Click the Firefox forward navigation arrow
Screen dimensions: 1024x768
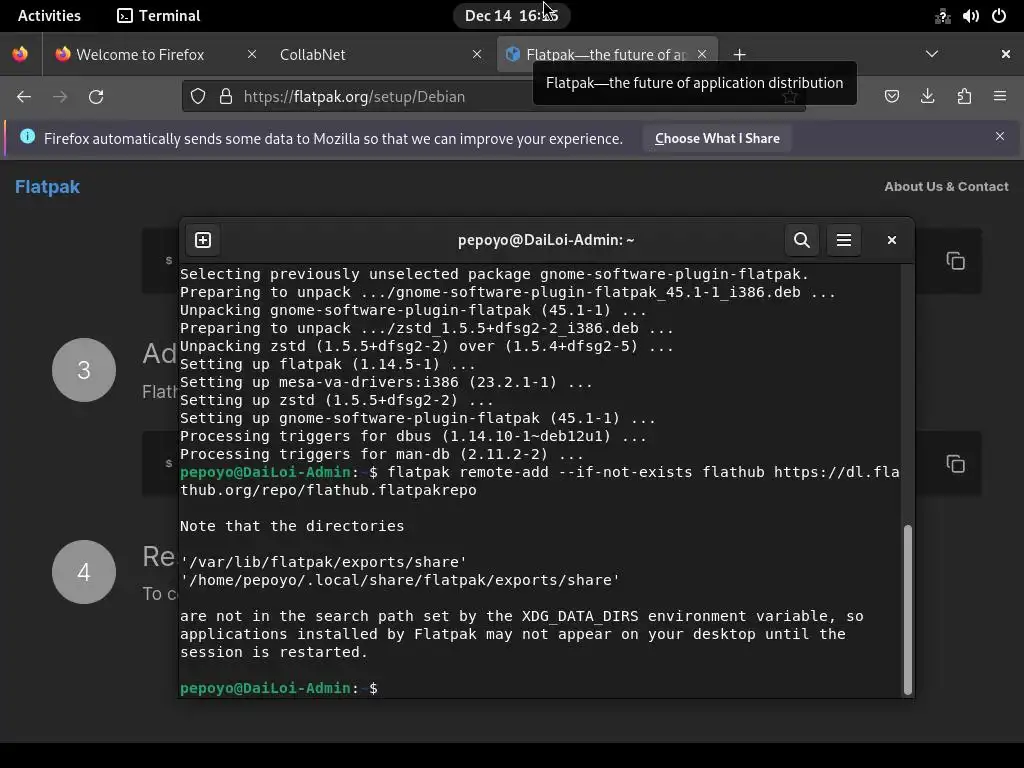tap(60, 97)
